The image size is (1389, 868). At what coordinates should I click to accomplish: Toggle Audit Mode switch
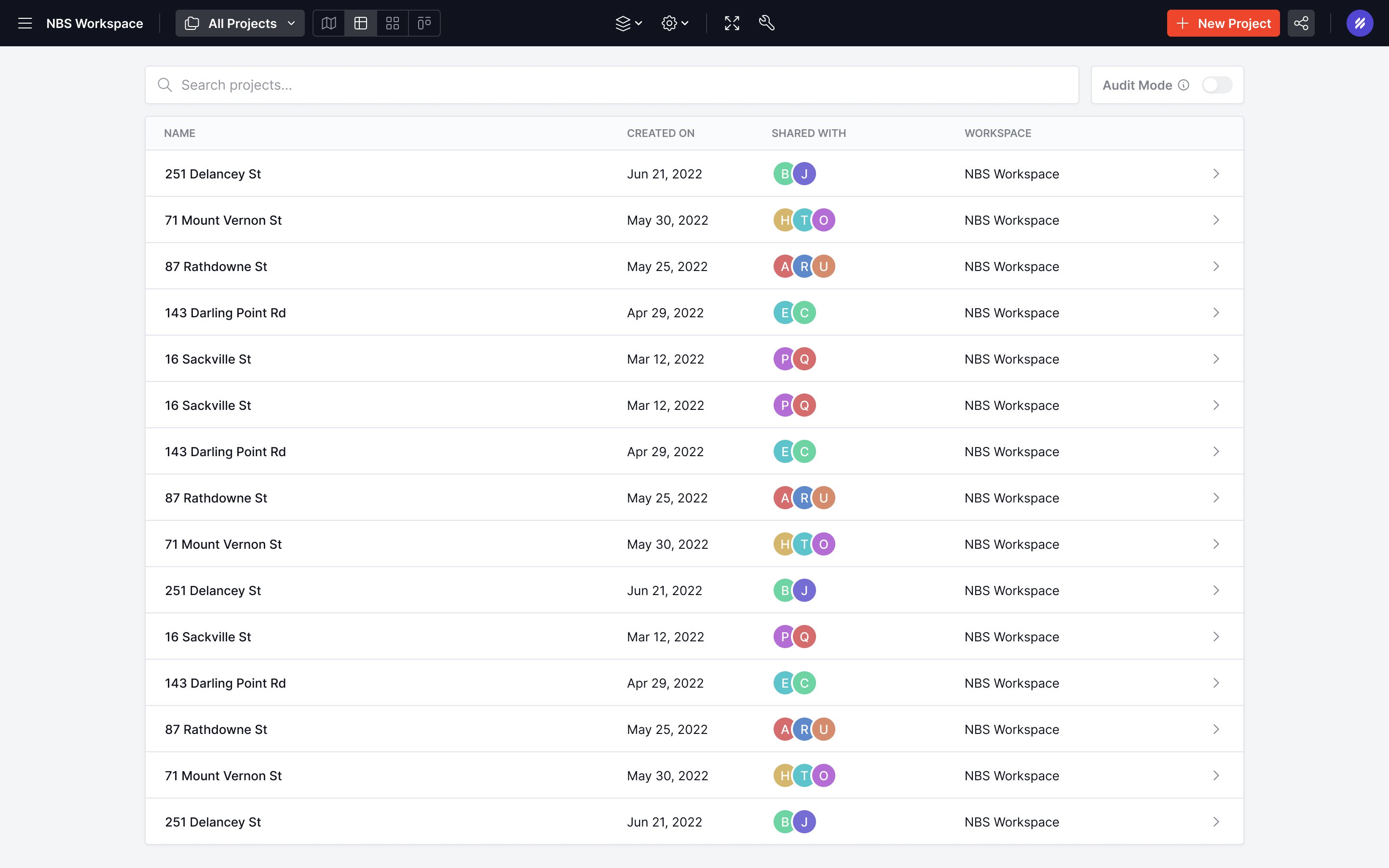pos(1217,85)
